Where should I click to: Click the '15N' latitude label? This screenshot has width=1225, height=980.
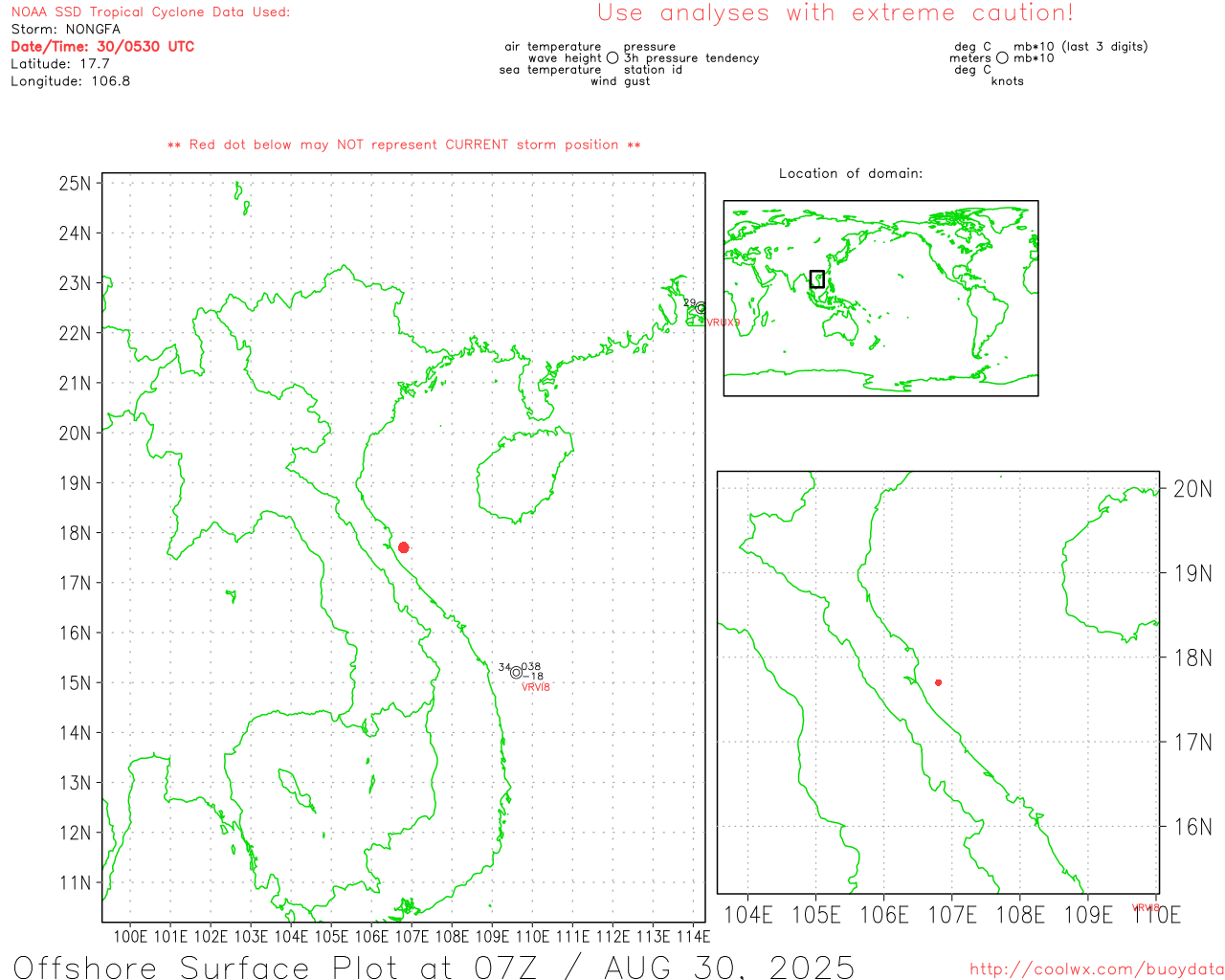[x=76, y=682]
